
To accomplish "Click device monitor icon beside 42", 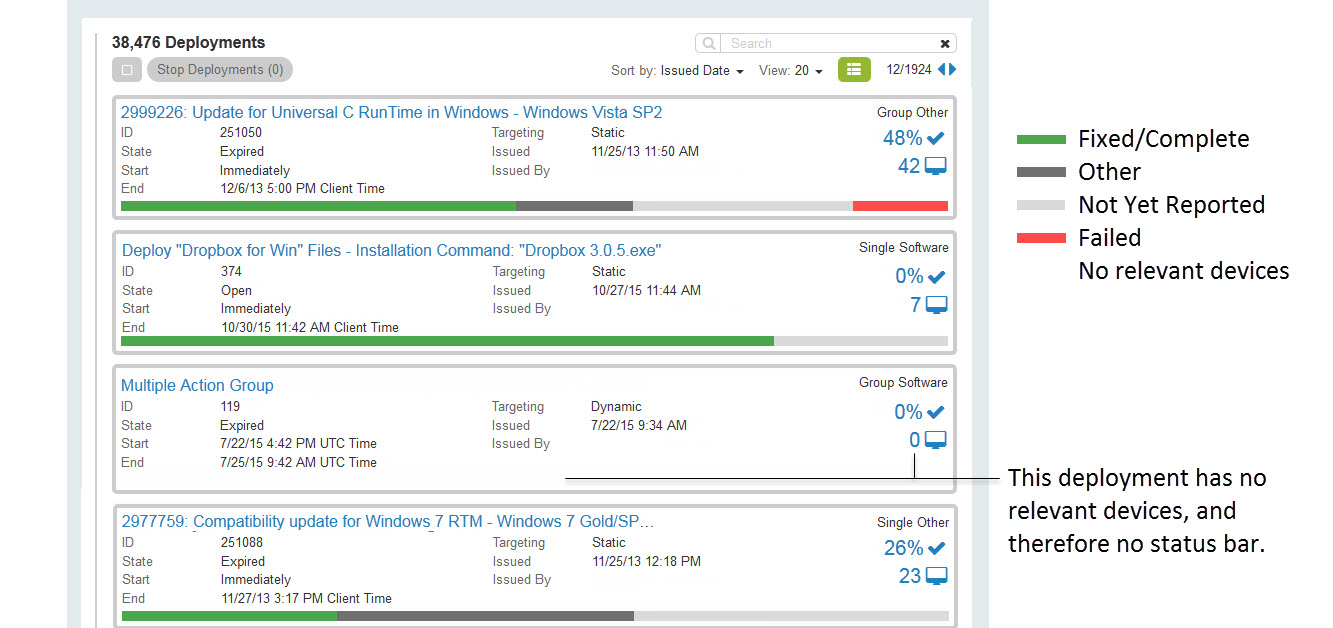I will [936, 167].
